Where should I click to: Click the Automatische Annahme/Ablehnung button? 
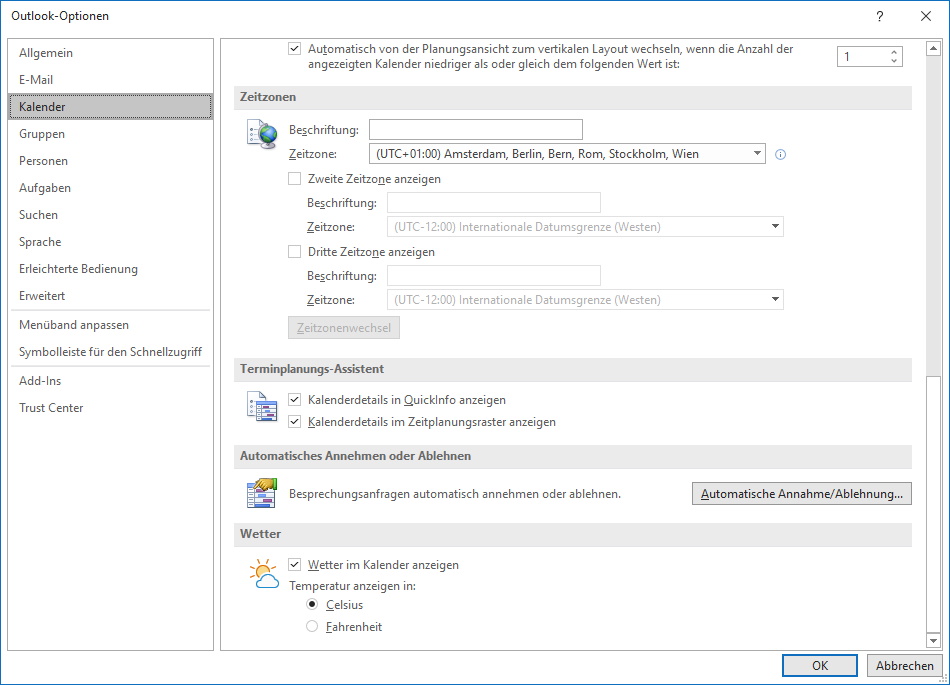(x=802, y=494)
